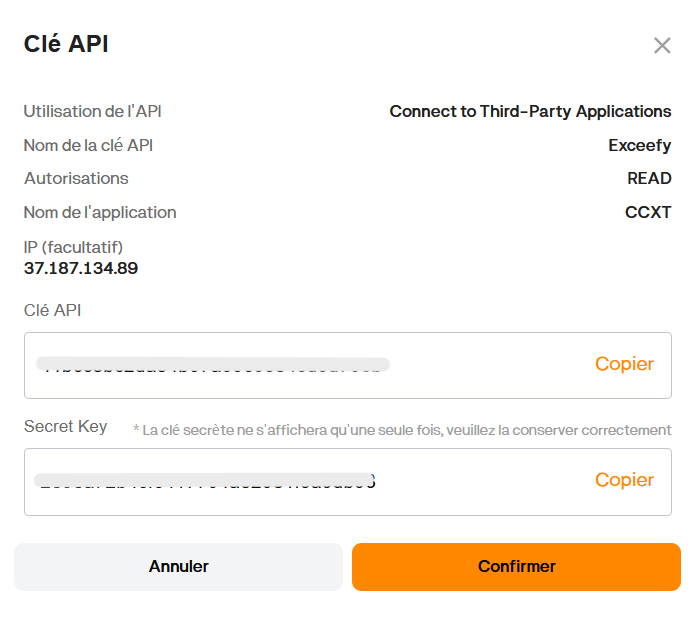Screen dimensions: 693x618
Task: Copy the Clé API value
Action: (624, 364)
